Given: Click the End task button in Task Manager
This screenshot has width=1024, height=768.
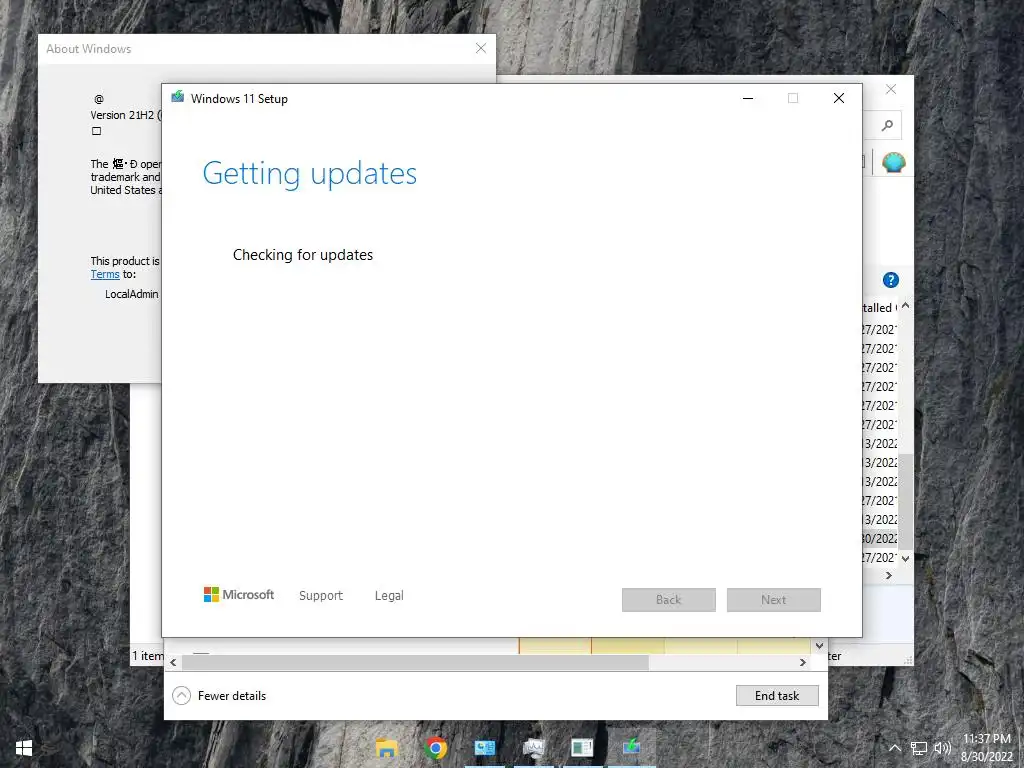Looking at the screenshot, I should (777, 696).
